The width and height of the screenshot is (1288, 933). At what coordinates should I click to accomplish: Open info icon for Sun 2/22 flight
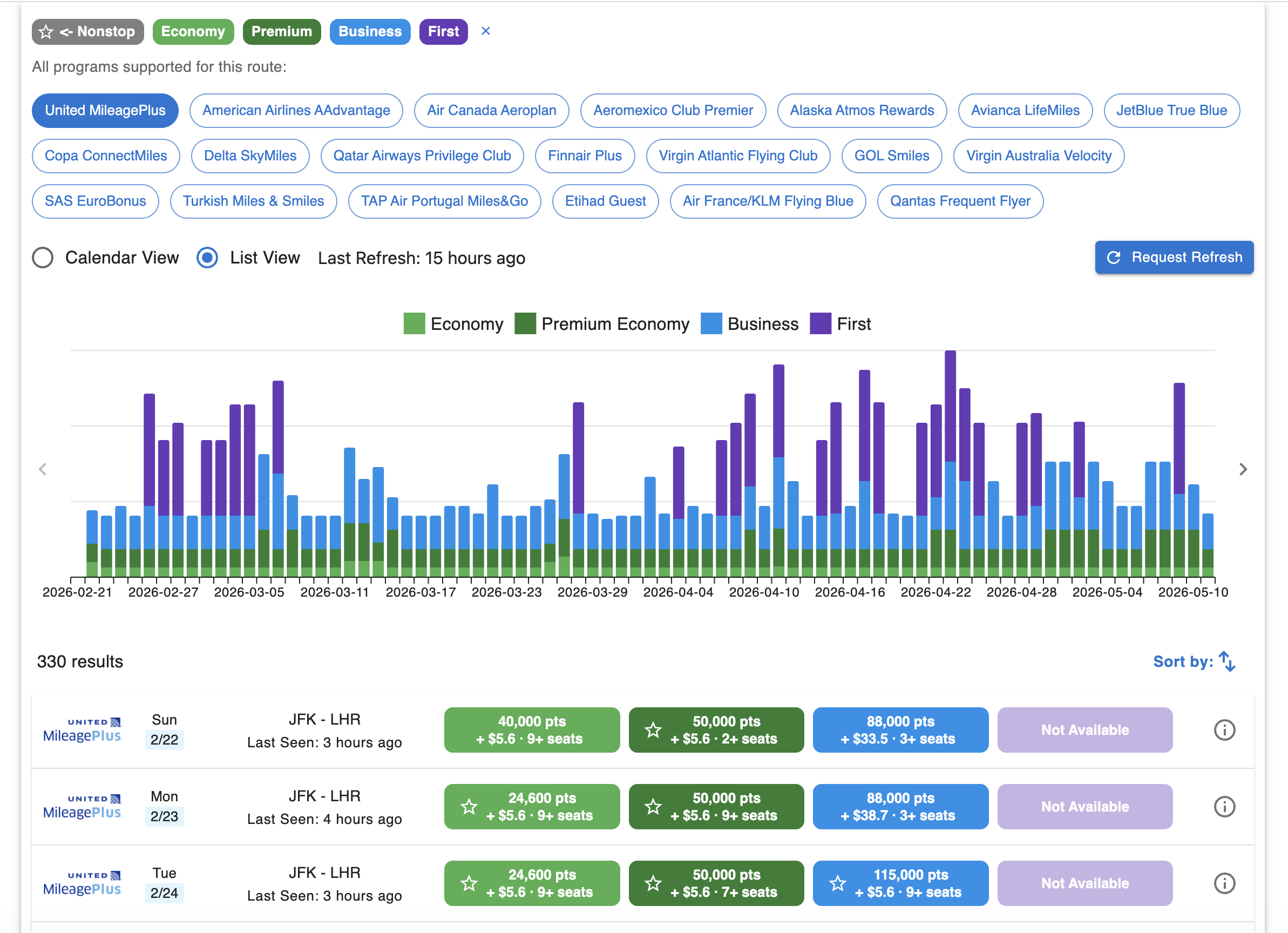tap(1224, 729)
